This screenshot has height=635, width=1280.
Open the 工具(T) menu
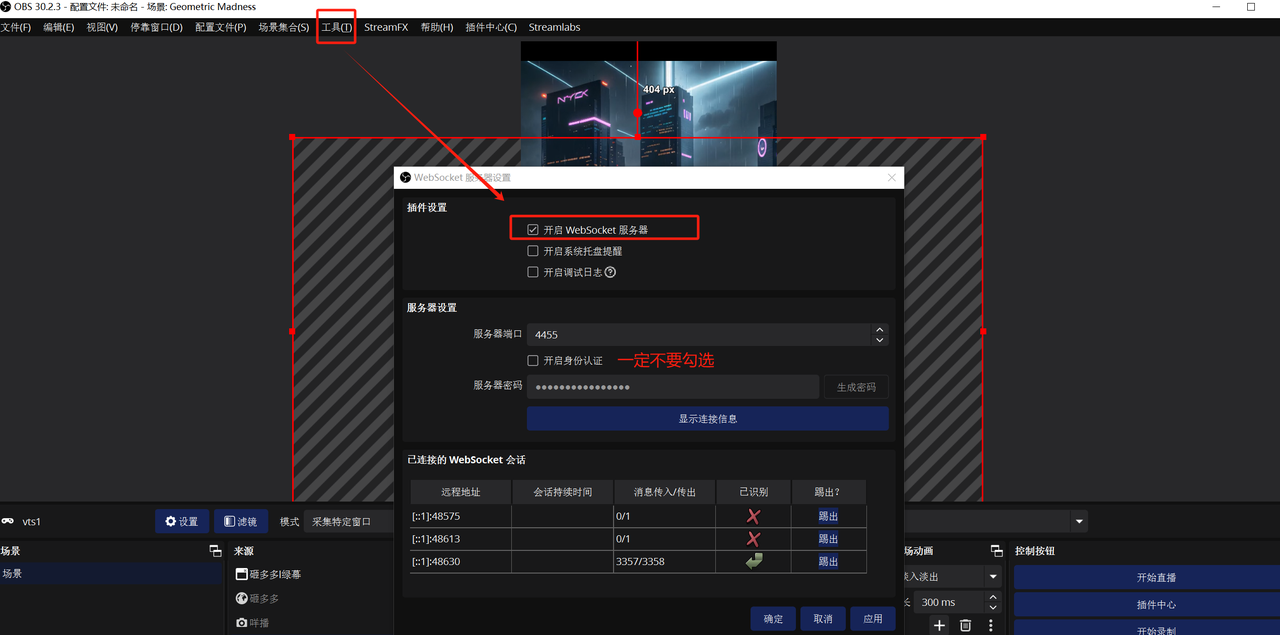click(336, 27)
